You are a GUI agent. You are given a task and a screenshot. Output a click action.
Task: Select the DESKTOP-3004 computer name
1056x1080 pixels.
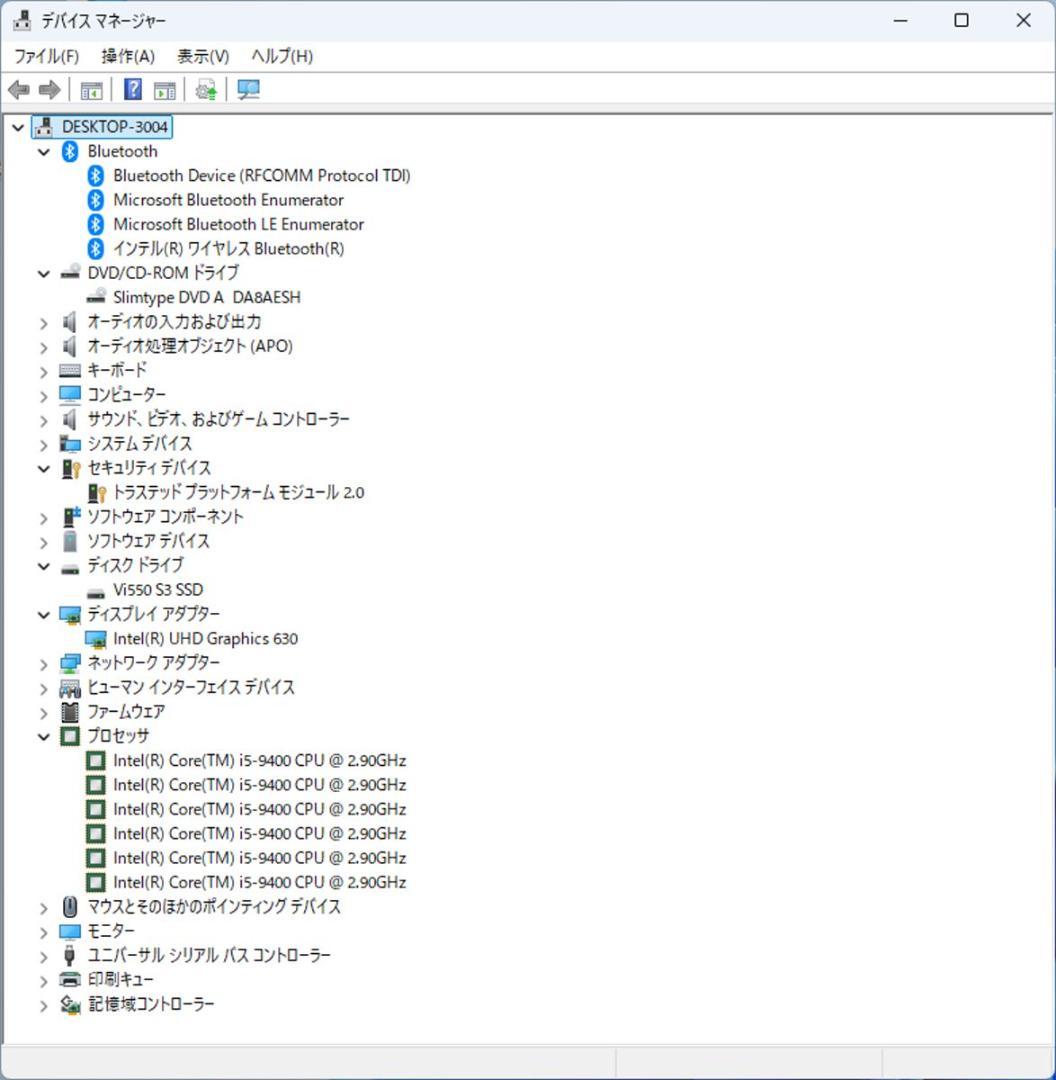tap(114, 127)
